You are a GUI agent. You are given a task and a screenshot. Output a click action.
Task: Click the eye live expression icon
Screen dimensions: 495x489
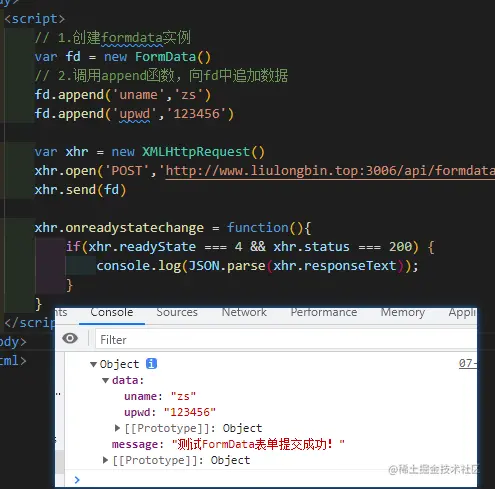pyautogui.click(x=70, y=339)
